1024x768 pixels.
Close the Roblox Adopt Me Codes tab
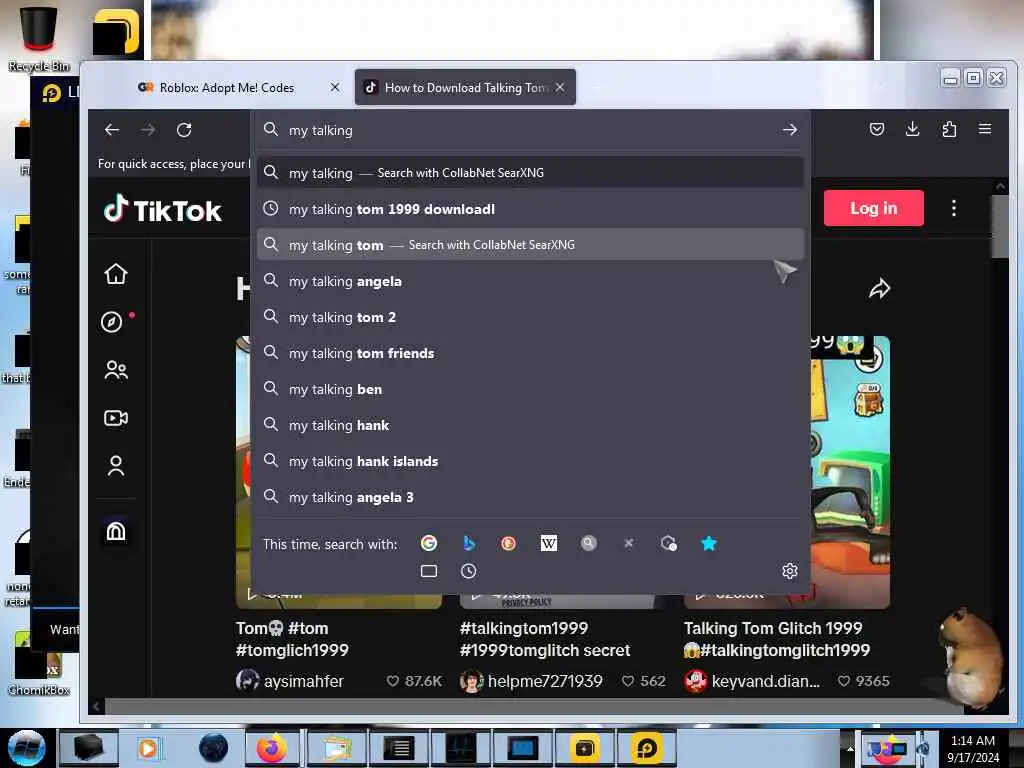pyautogui.click(x=335, y=87)
